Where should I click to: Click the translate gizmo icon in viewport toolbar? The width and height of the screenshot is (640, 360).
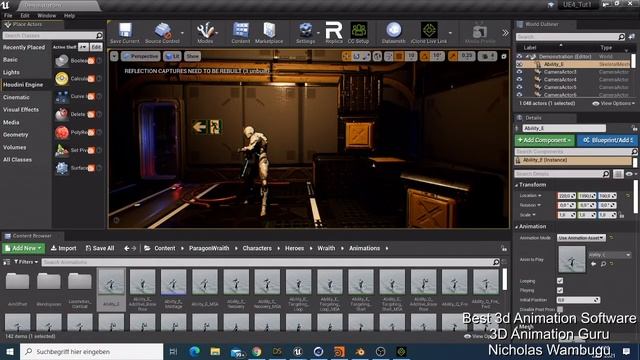pos(347,56)
